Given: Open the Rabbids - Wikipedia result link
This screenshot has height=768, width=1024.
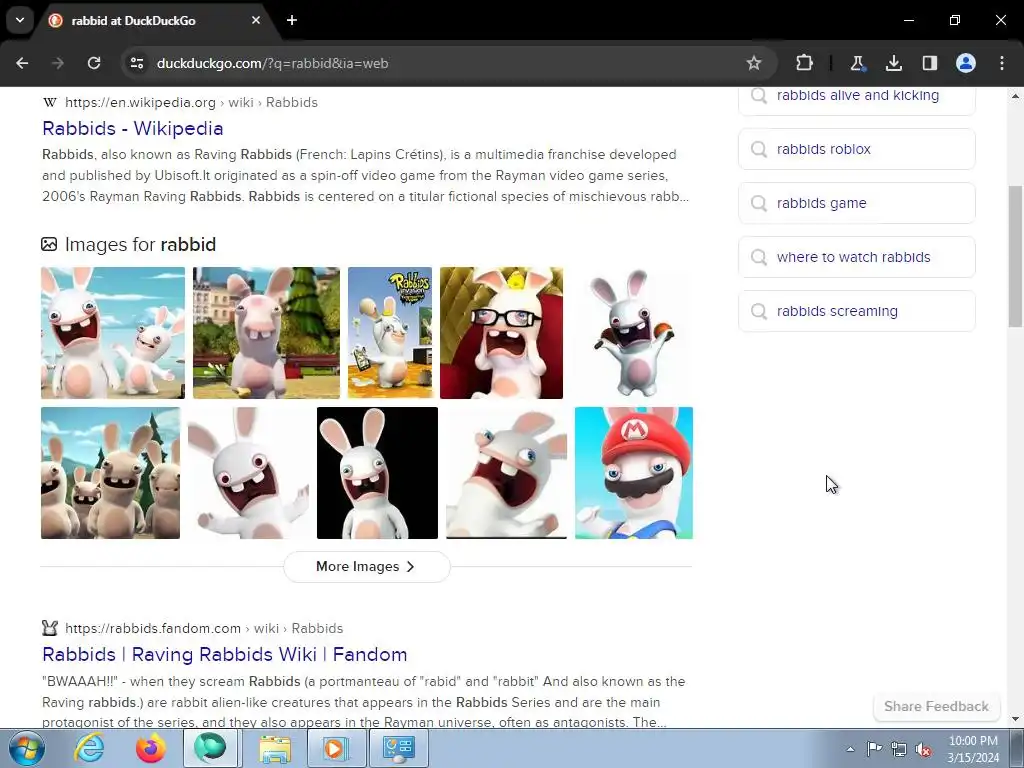Looking at the screenshot, I should (x=133, y=128).
